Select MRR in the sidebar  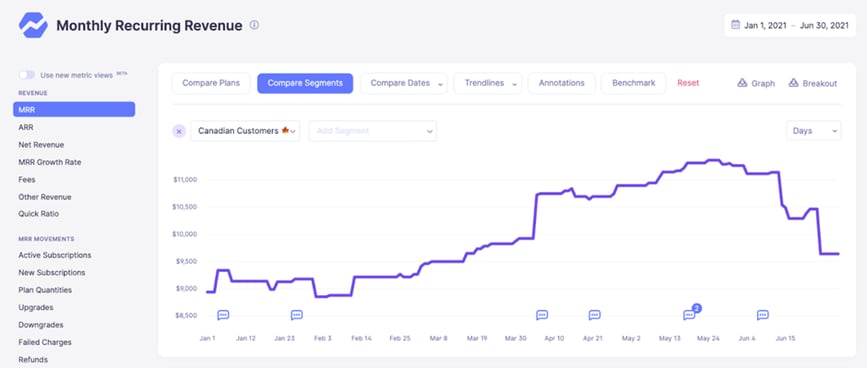point(74,109)
